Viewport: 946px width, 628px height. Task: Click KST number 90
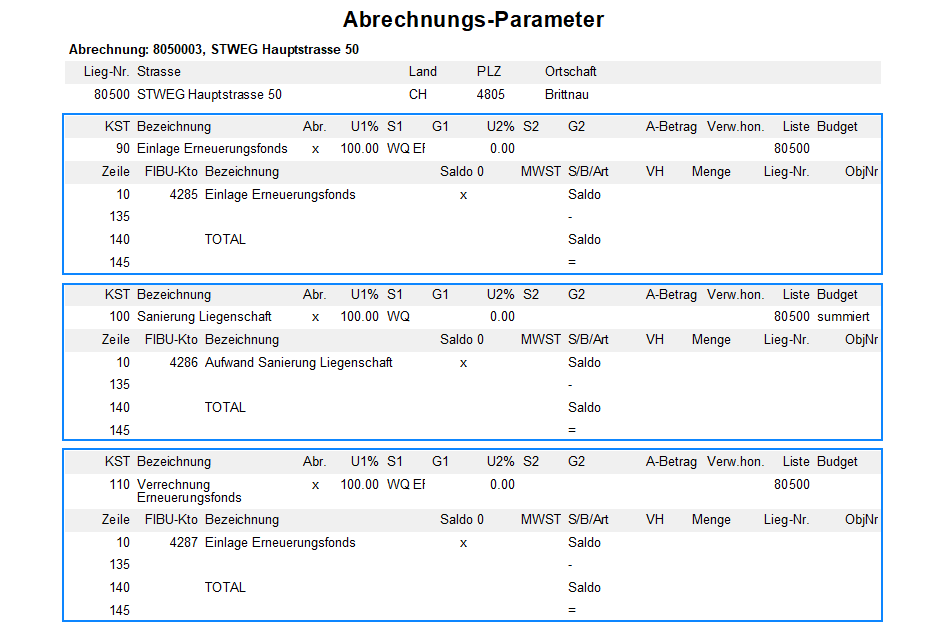coord(122,148)
